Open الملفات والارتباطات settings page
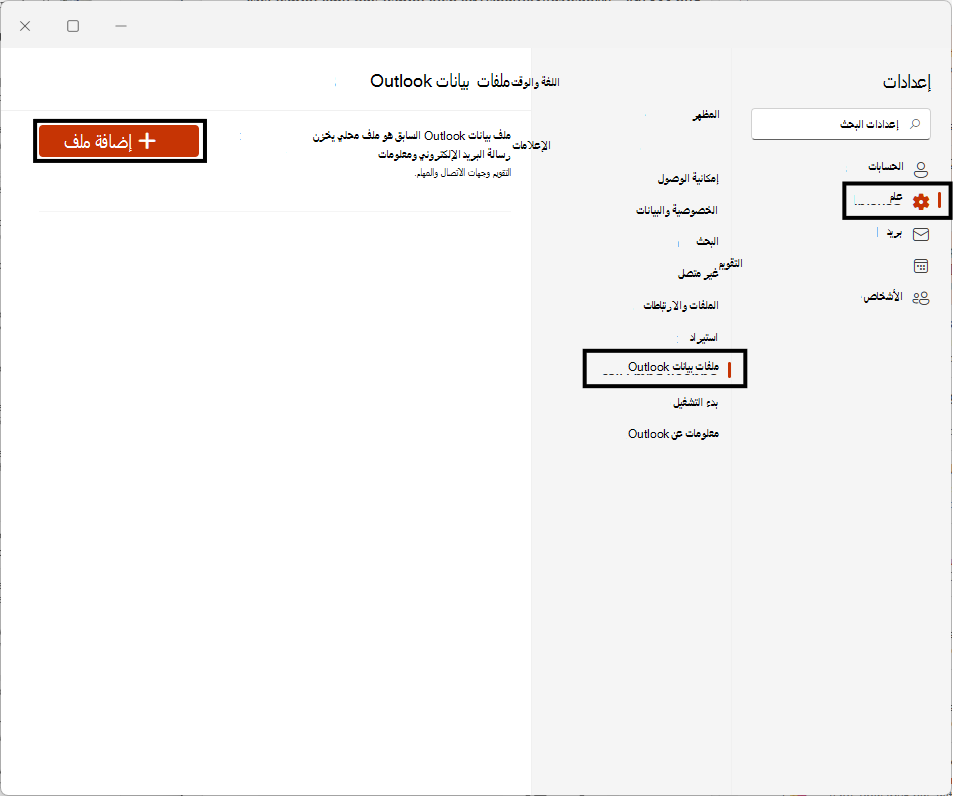The height and width of the screenshot is (796, 954). [681, 305]
